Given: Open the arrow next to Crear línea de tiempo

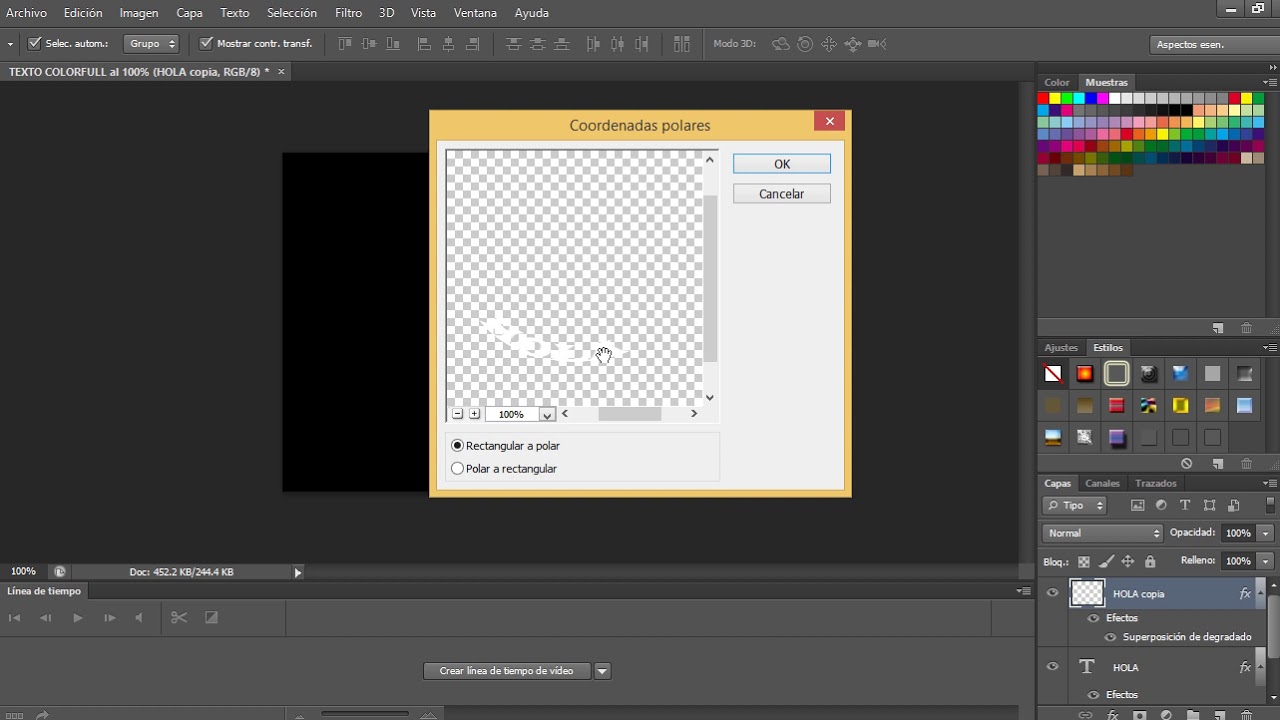Looking at the screenshot, I should 602,671.
